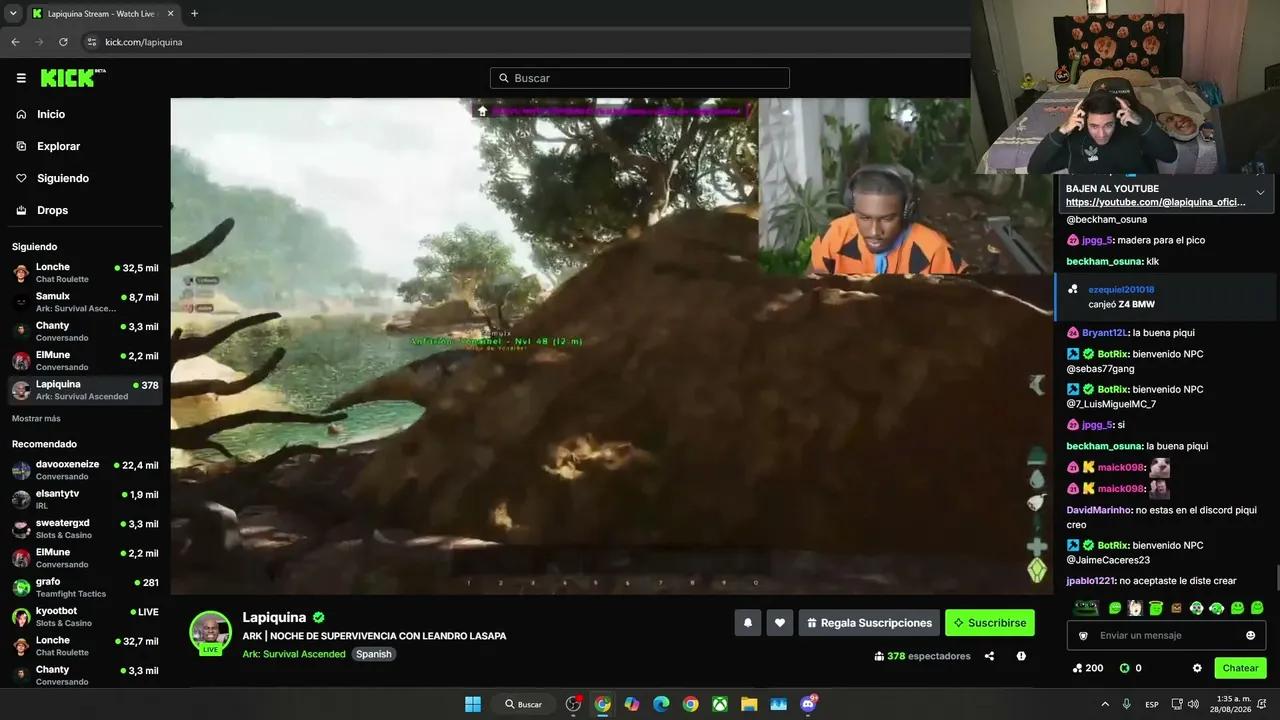Open Discord from taskbar
The image size is (1280, 720).
click(808, 704)
